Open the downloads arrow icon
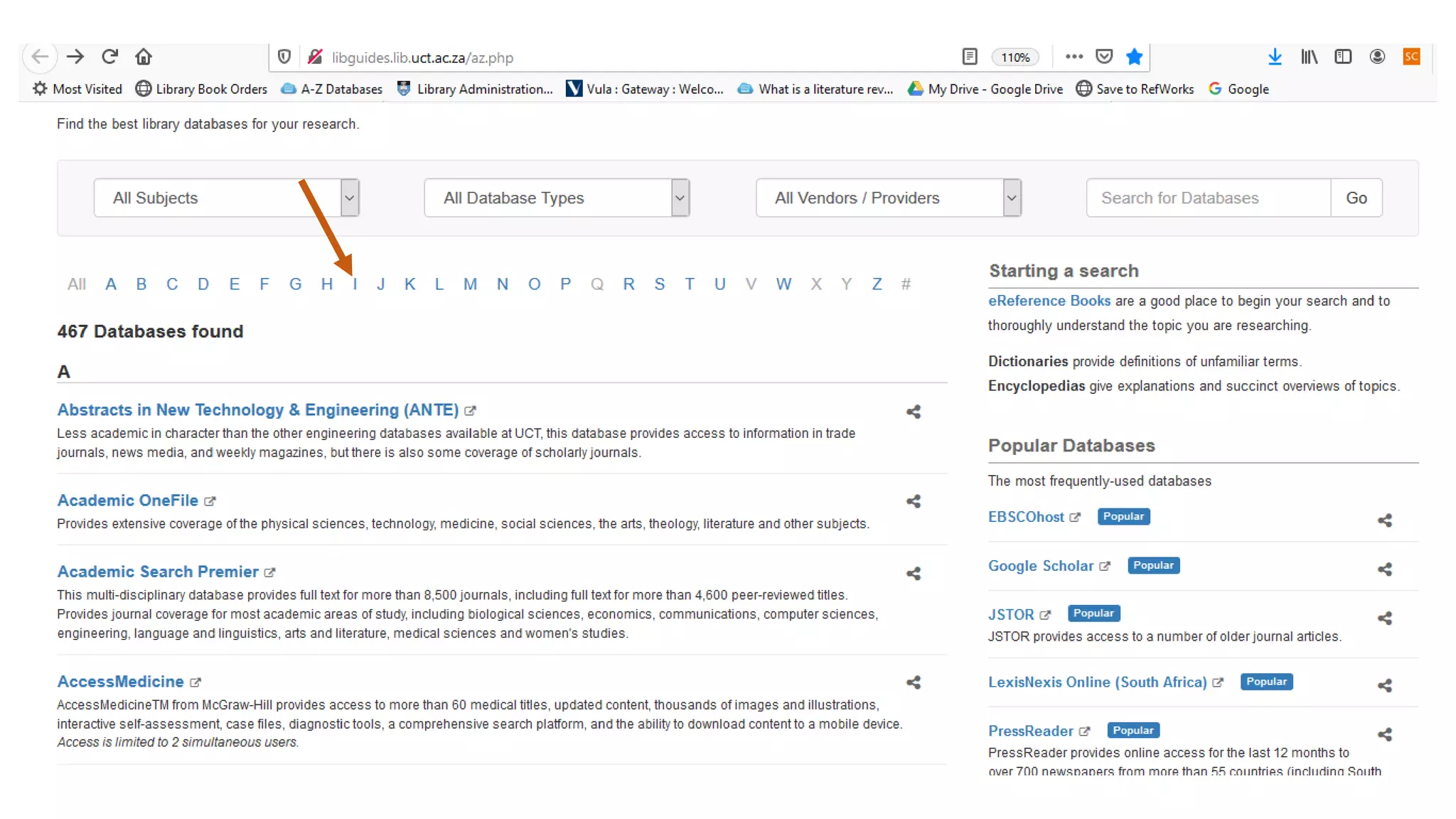The image size is (1456, 819). tap(1275, 57)
